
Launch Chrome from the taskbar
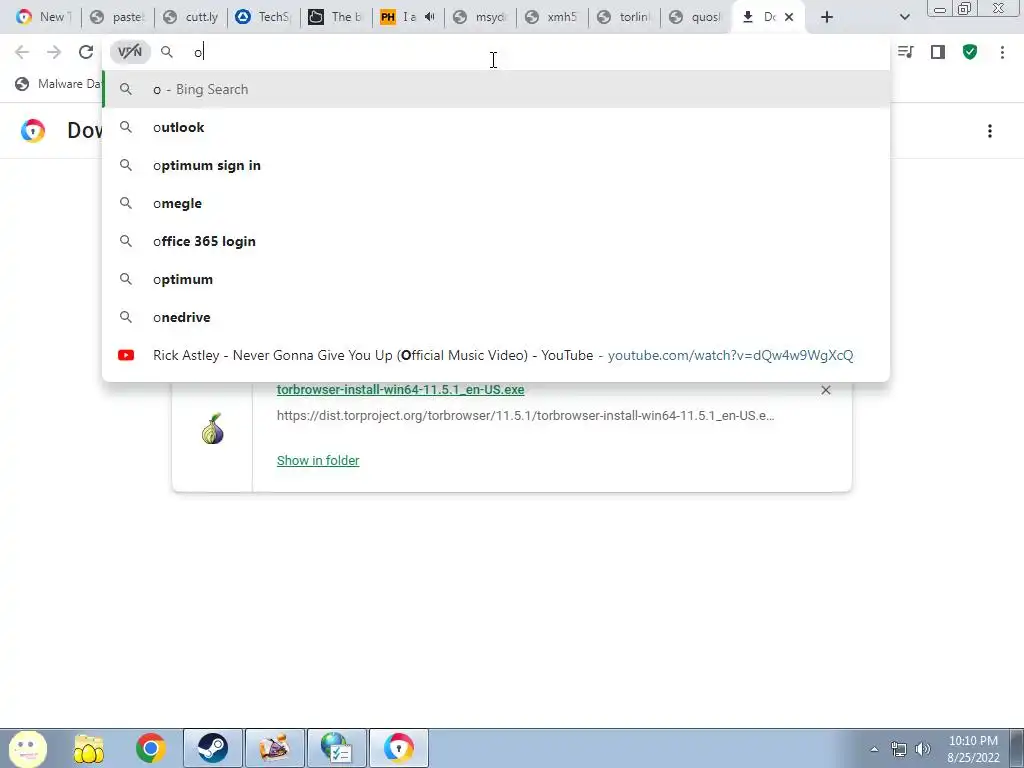point(150,748)
